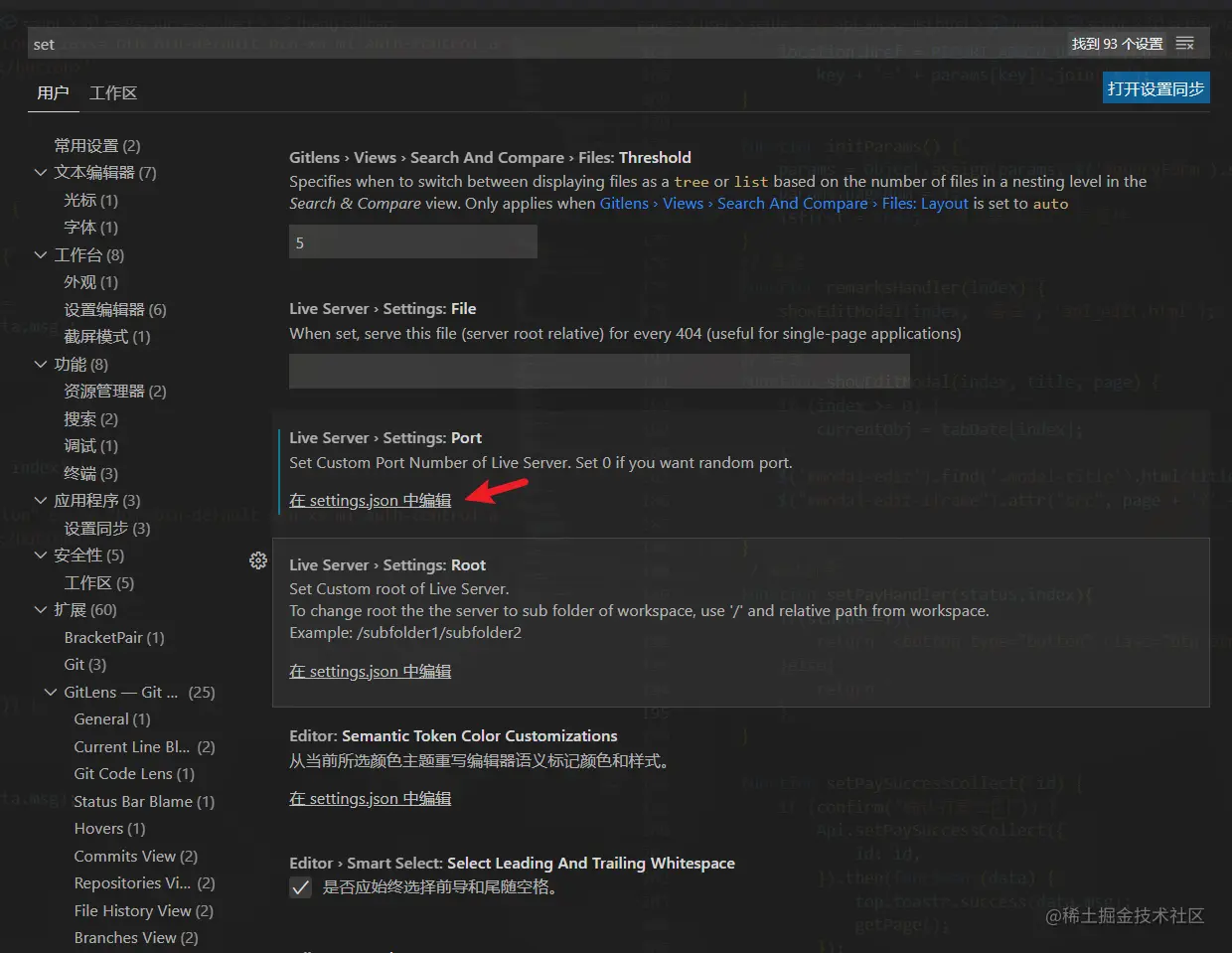Collapse the GitLens — Git (25) subtree
1232x953 pixels.
click(x=51, y=692)
